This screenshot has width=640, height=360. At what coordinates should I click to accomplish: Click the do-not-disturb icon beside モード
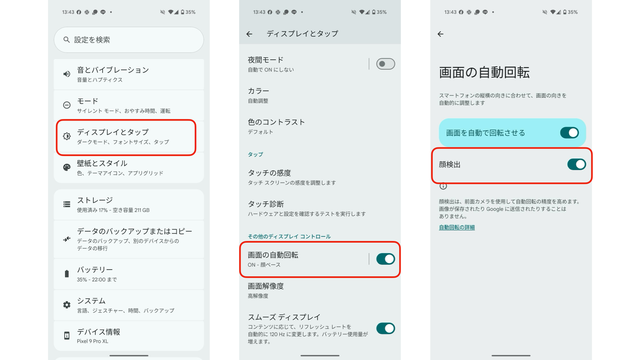pyautogui.click(x=67, y=105)
